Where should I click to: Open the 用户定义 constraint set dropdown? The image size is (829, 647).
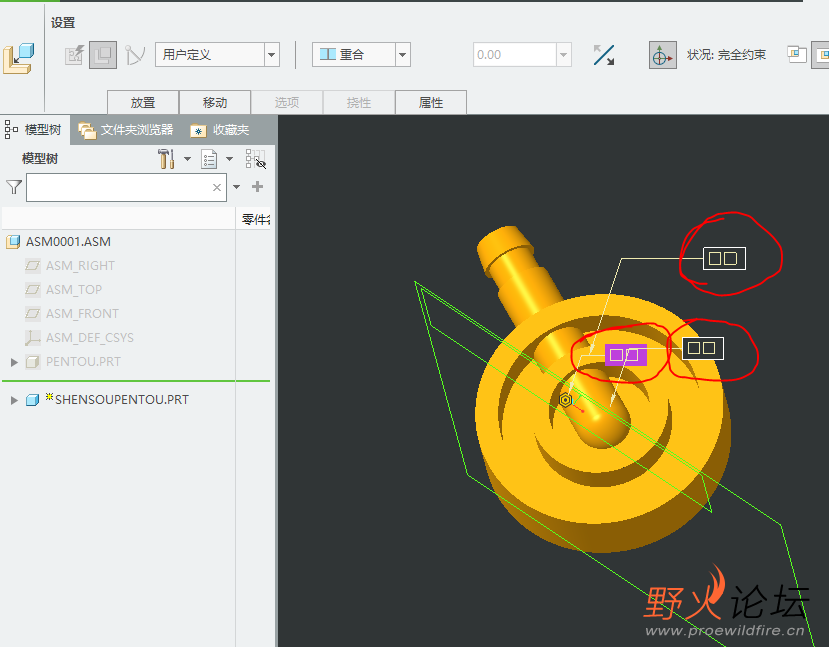tap(272, 54)
